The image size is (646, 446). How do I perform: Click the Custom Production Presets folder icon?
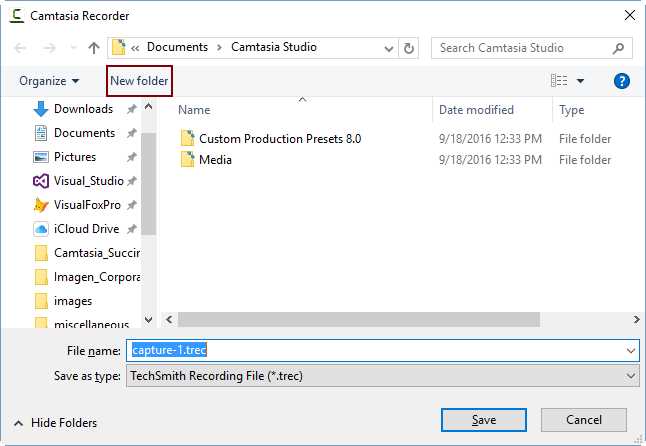[187, 138]
